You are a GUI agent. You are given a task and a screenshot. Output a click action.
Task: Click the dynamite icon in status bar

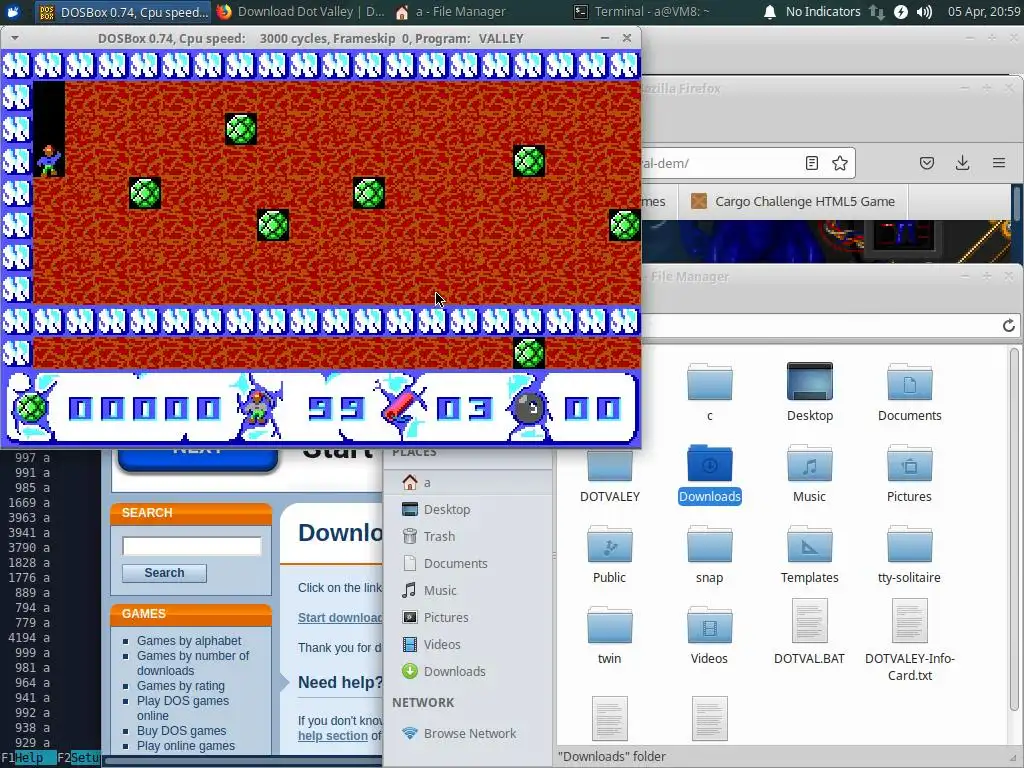[x=400, y=406]
